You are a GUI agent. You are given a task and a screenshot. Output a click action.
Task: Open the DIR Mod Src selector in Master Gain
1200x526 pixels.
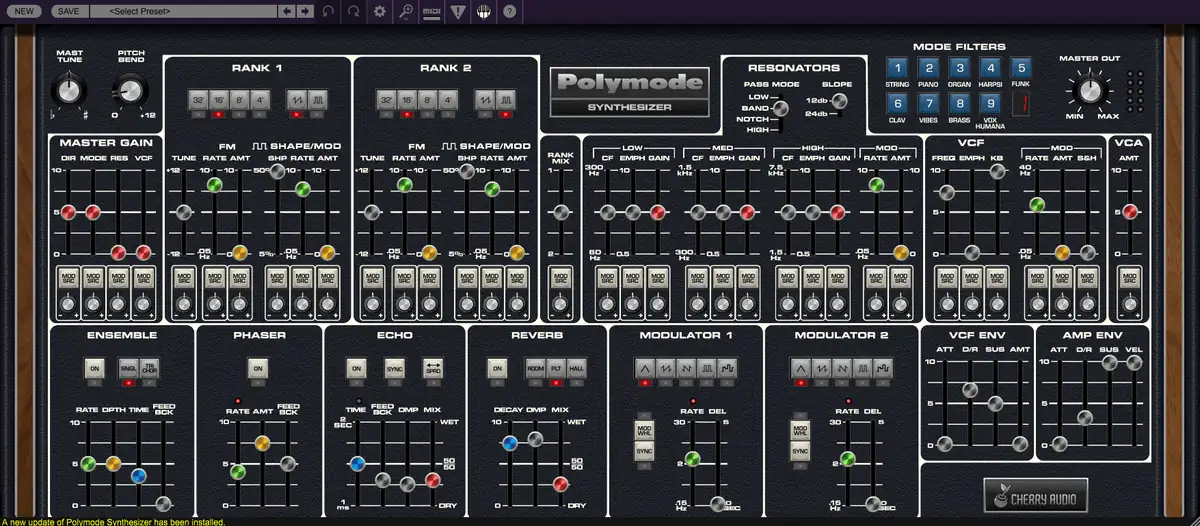pos(68,277)
